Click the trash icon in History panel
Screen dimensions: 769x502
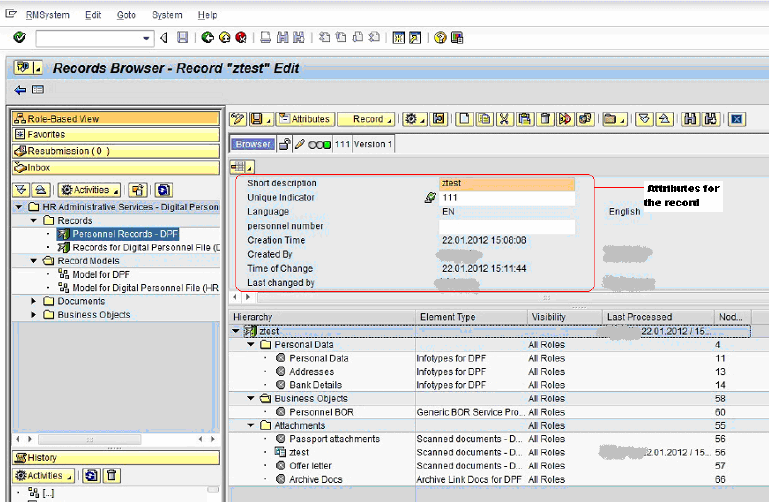pyautogui.click(x=112, y=475)
